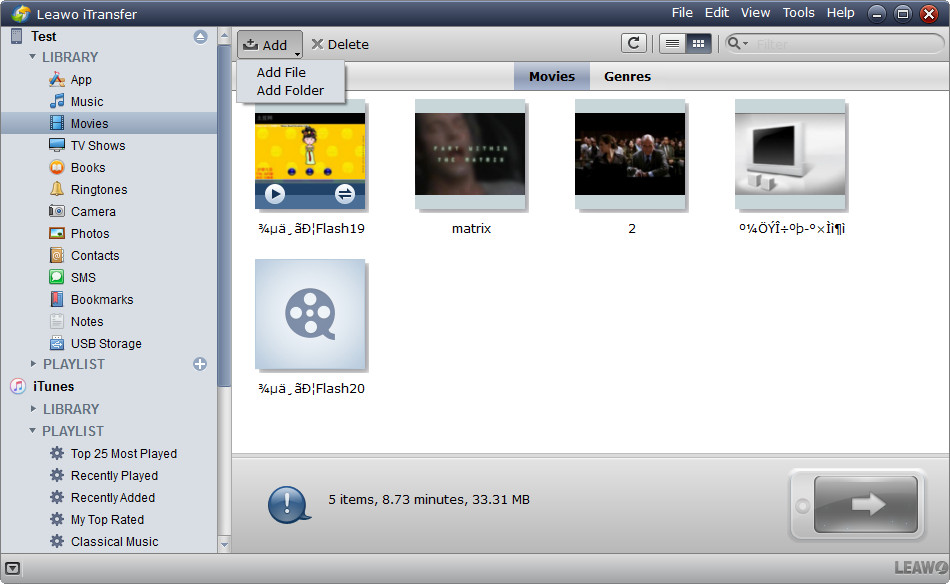The width and height of the screenshot is (950, 584).
Task: Open the Contacts icon
Action: coord(57,255)
